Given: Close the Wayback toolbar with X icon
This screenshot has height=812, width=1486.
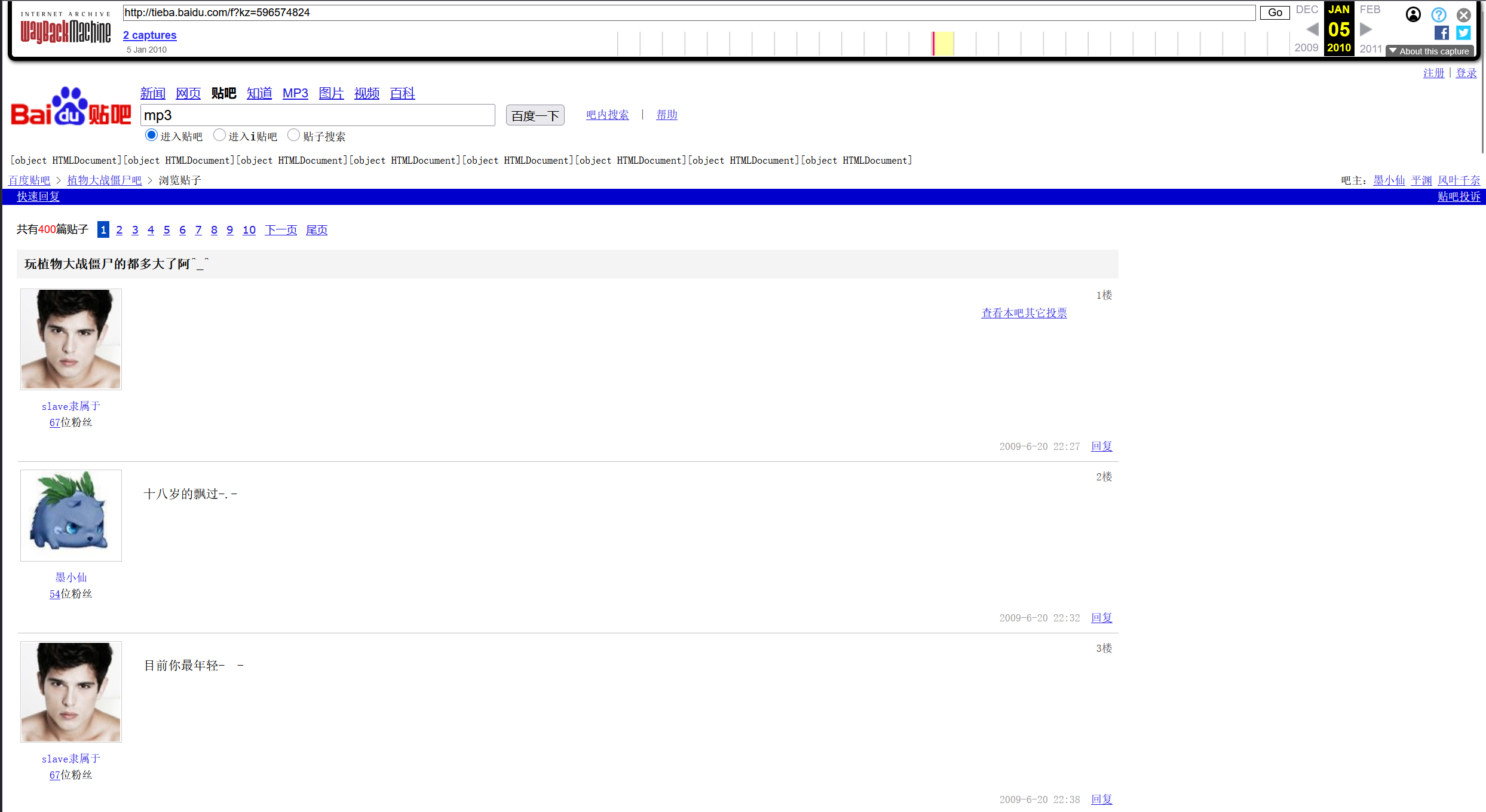Looking at the screenshot, I should 1463,15.
